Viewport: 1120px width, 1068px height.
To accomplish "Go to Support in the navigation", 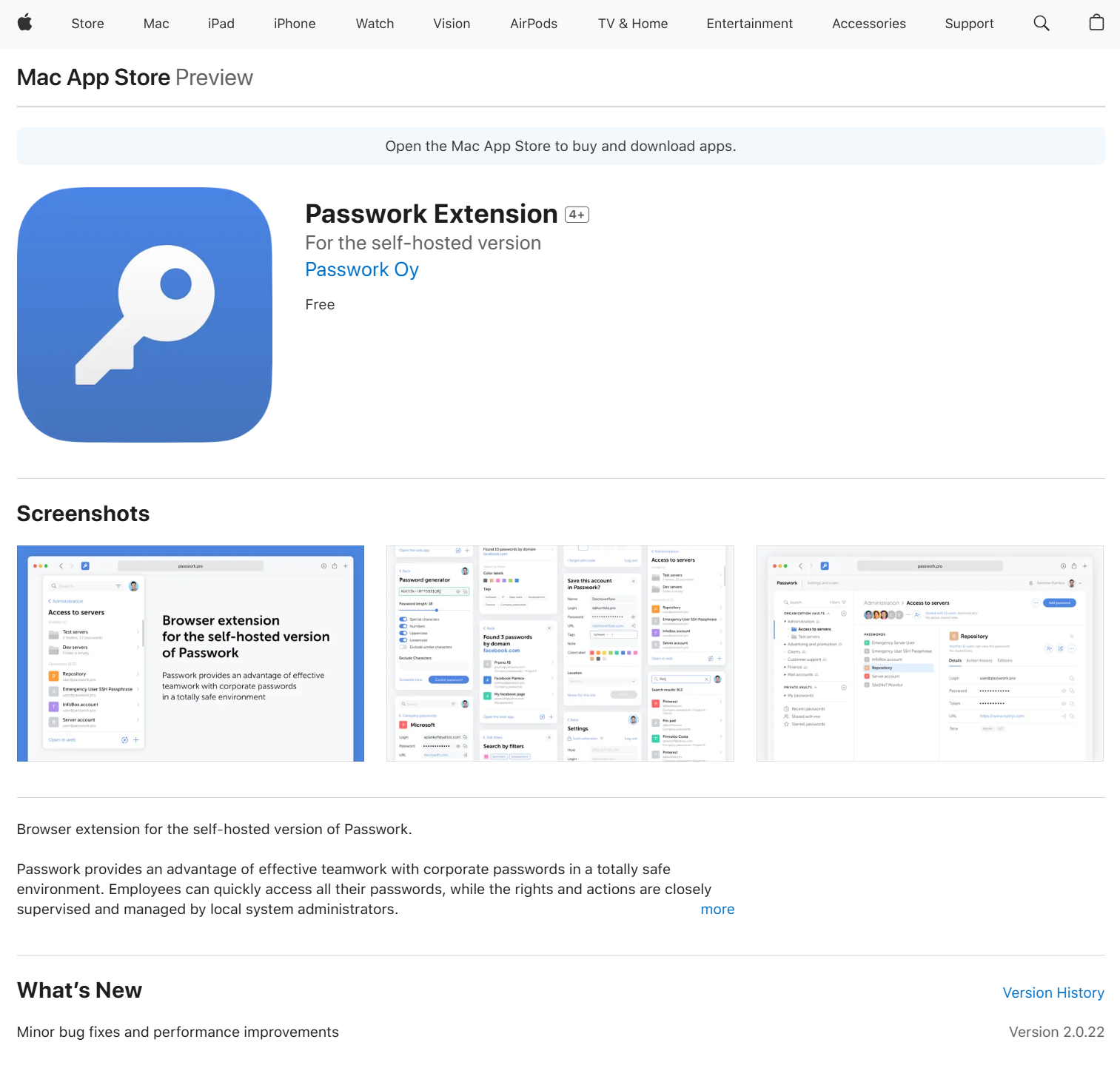I will pyautogui.click(x=969, y=24).
